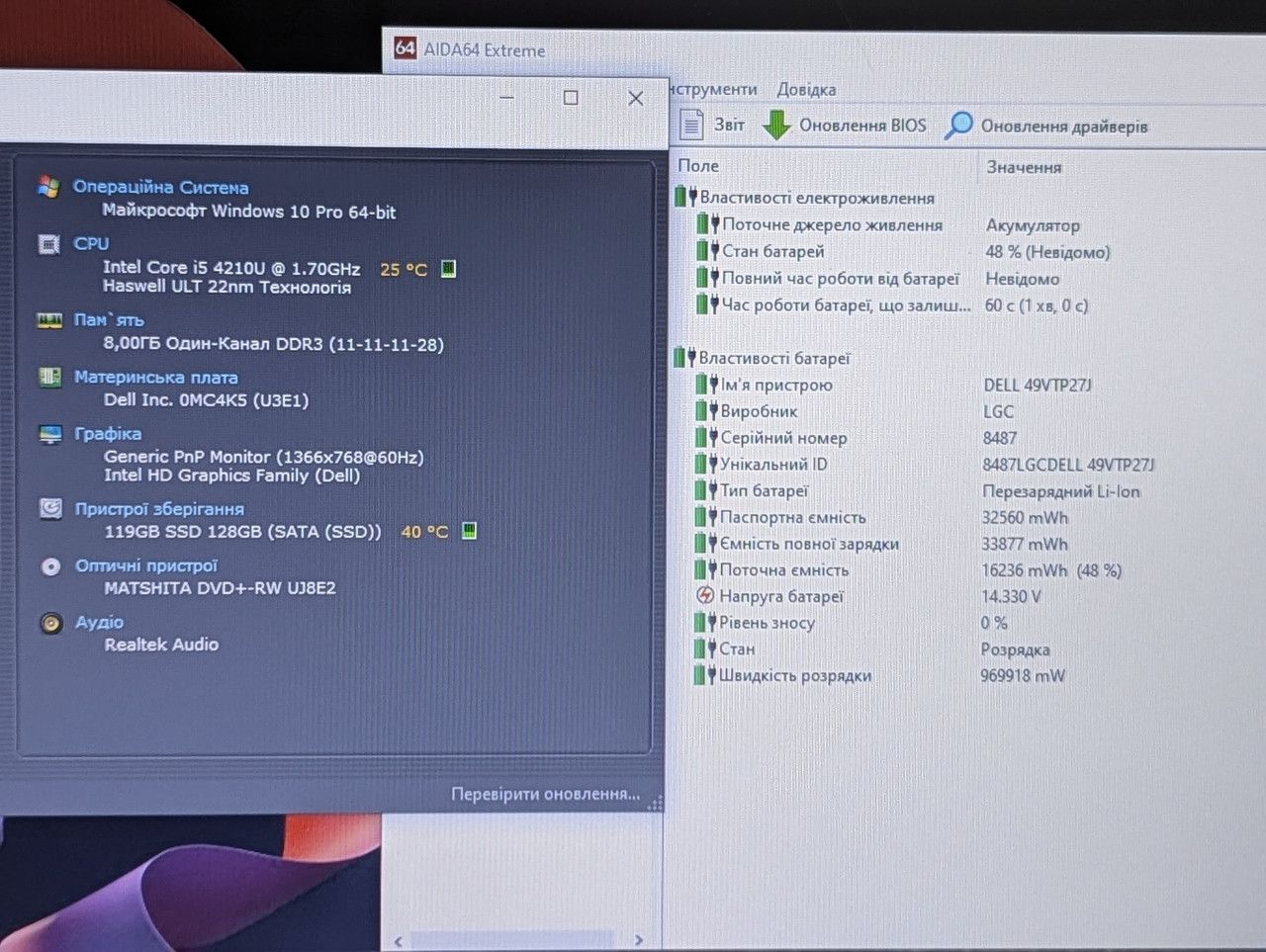
Task: Open the Довідка menu
Action: click(x=806, y=89)
